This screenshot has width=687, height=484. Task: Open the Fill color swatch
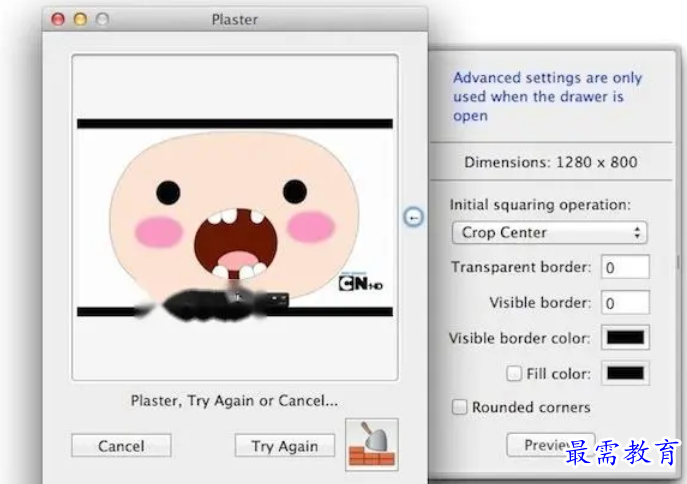625,373
